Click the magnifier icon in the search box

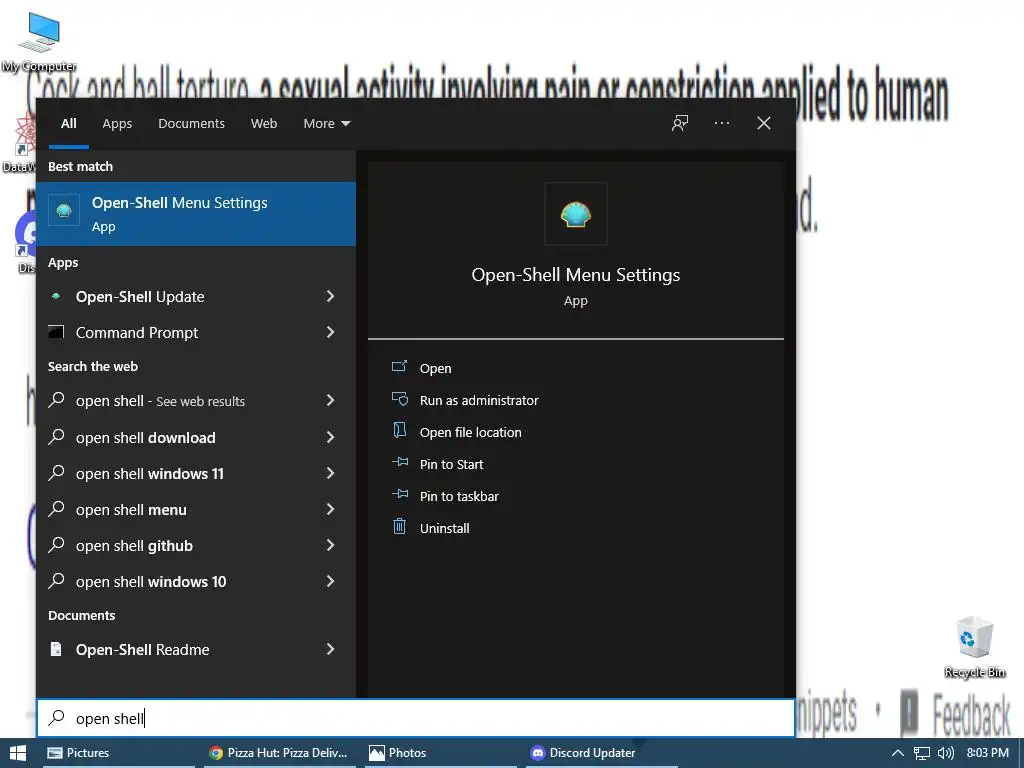[x=57, y=717]
